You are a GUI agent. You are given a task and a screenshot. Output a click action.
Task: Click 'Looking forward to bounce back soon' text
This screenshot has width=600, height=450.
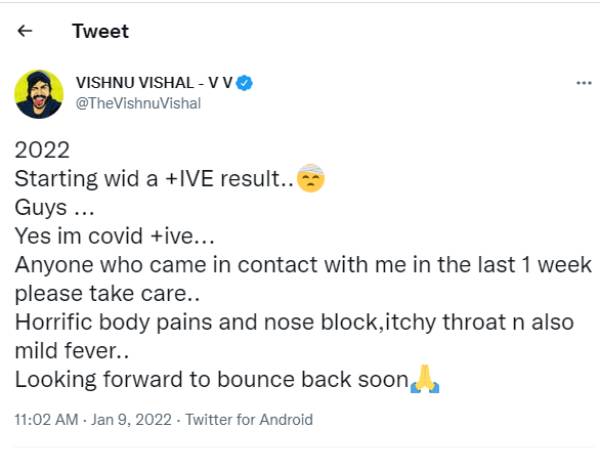212,379
